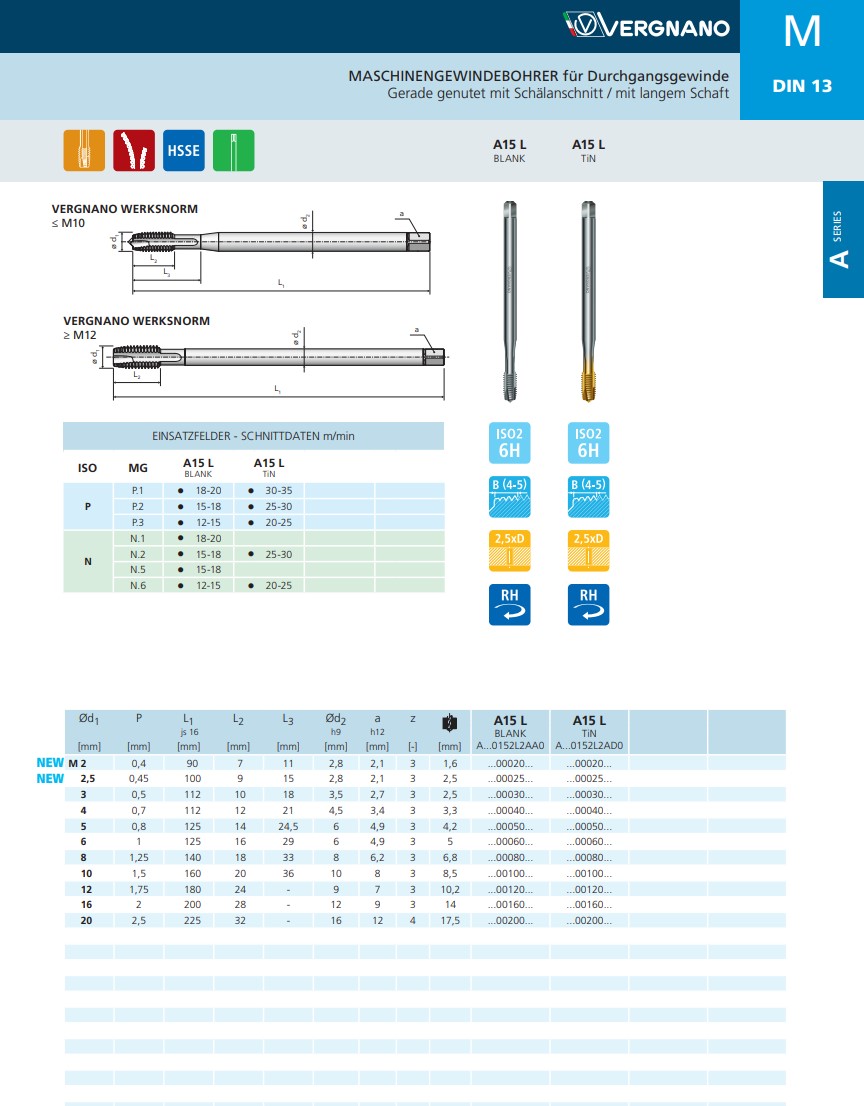Click '...00020...' in the TiN column

(x=589, y=763)
